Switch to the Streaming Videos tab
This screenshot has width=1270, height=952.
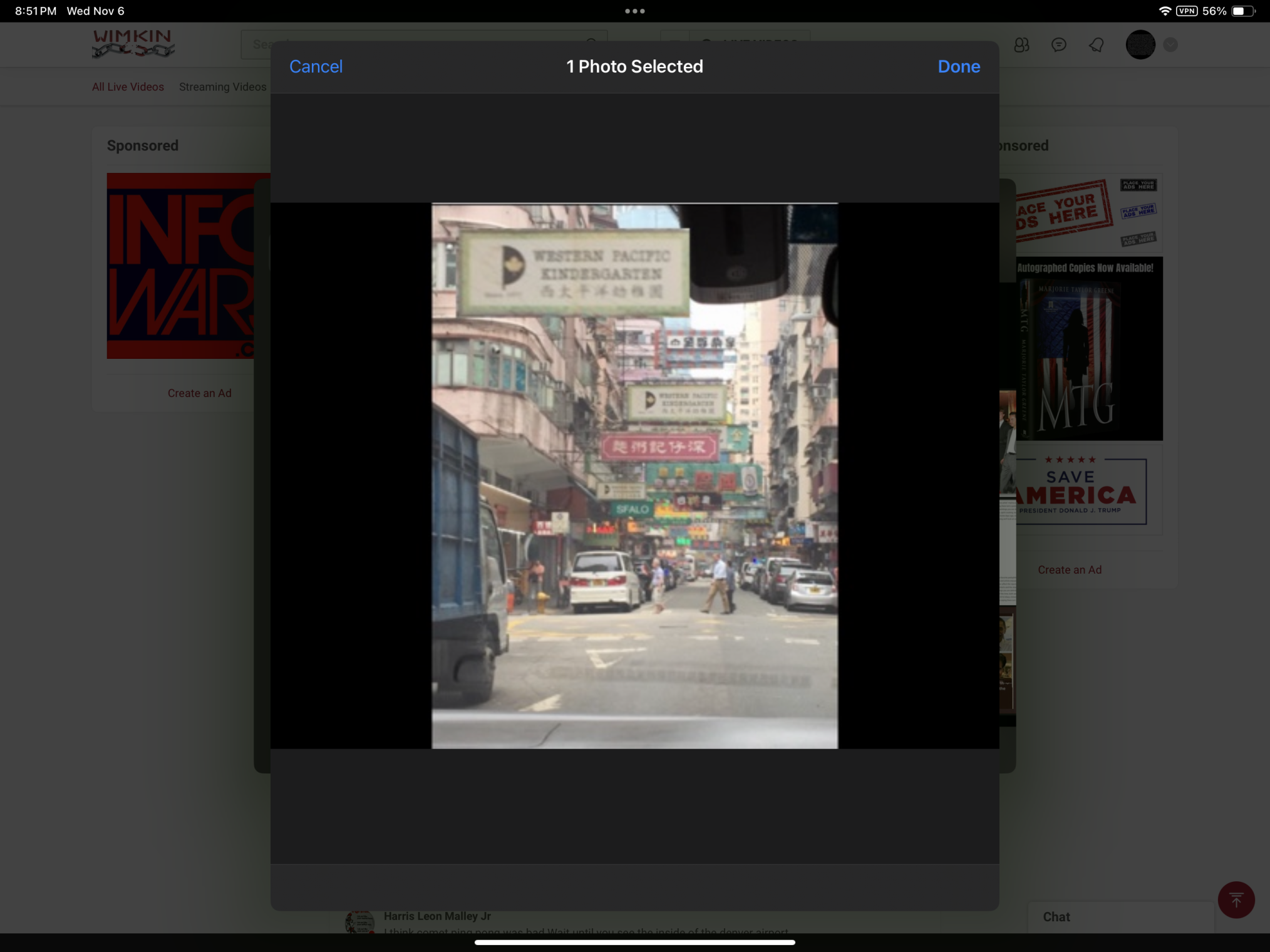222,87
